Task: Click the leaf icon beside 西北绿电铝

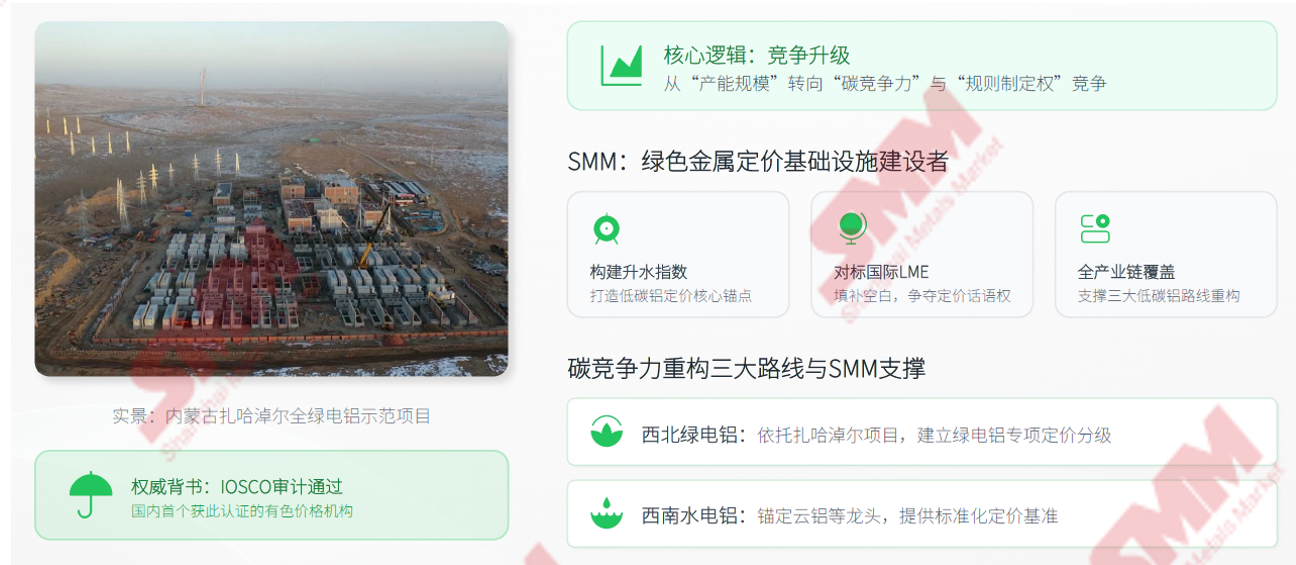Action: click(606, 432)
